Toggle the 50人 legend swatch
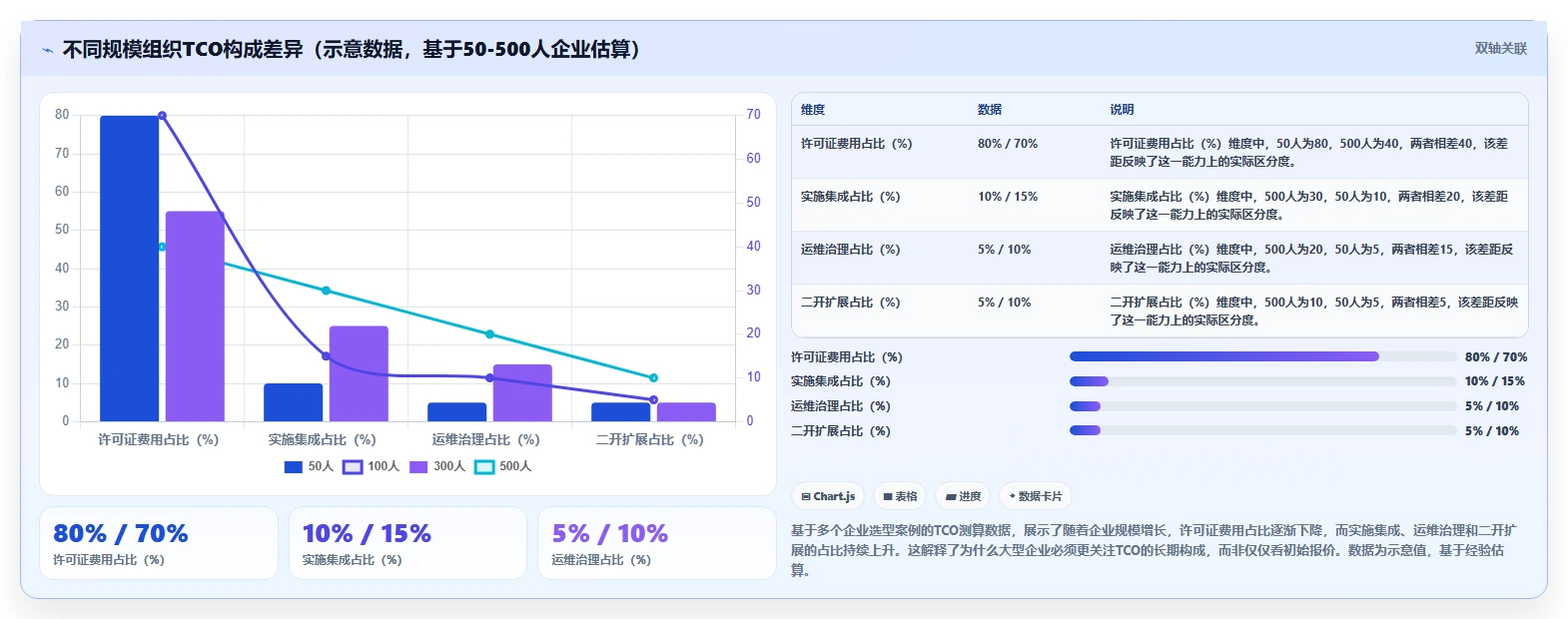The width and height of the screenshot is (1568, 619). 294,467
